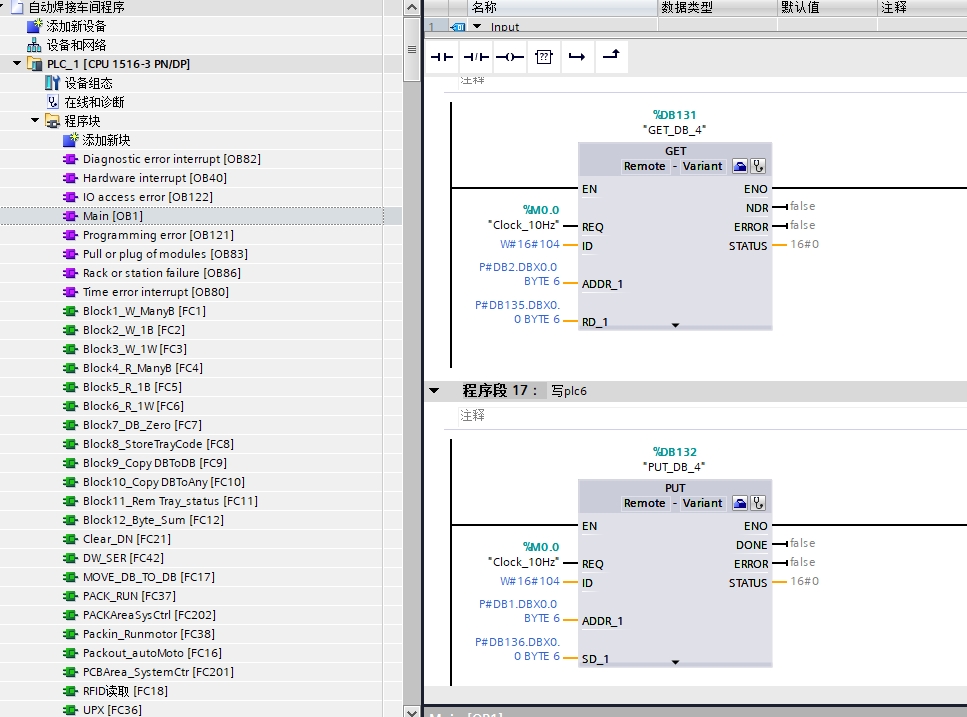The height and width of the screenshot is (717, 967).
Task: Insert a normally open contact
Action: 442,57
